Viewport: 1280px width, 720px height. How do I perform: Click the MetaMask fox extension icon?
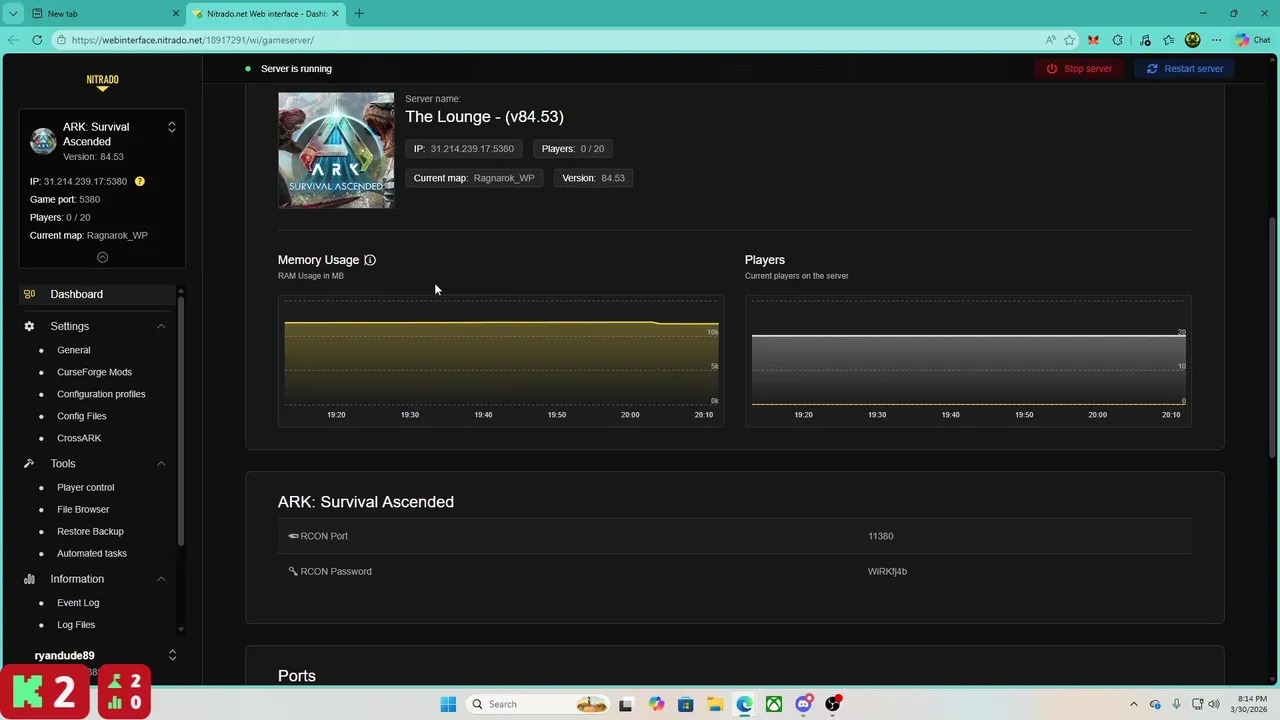point(1093,40)
